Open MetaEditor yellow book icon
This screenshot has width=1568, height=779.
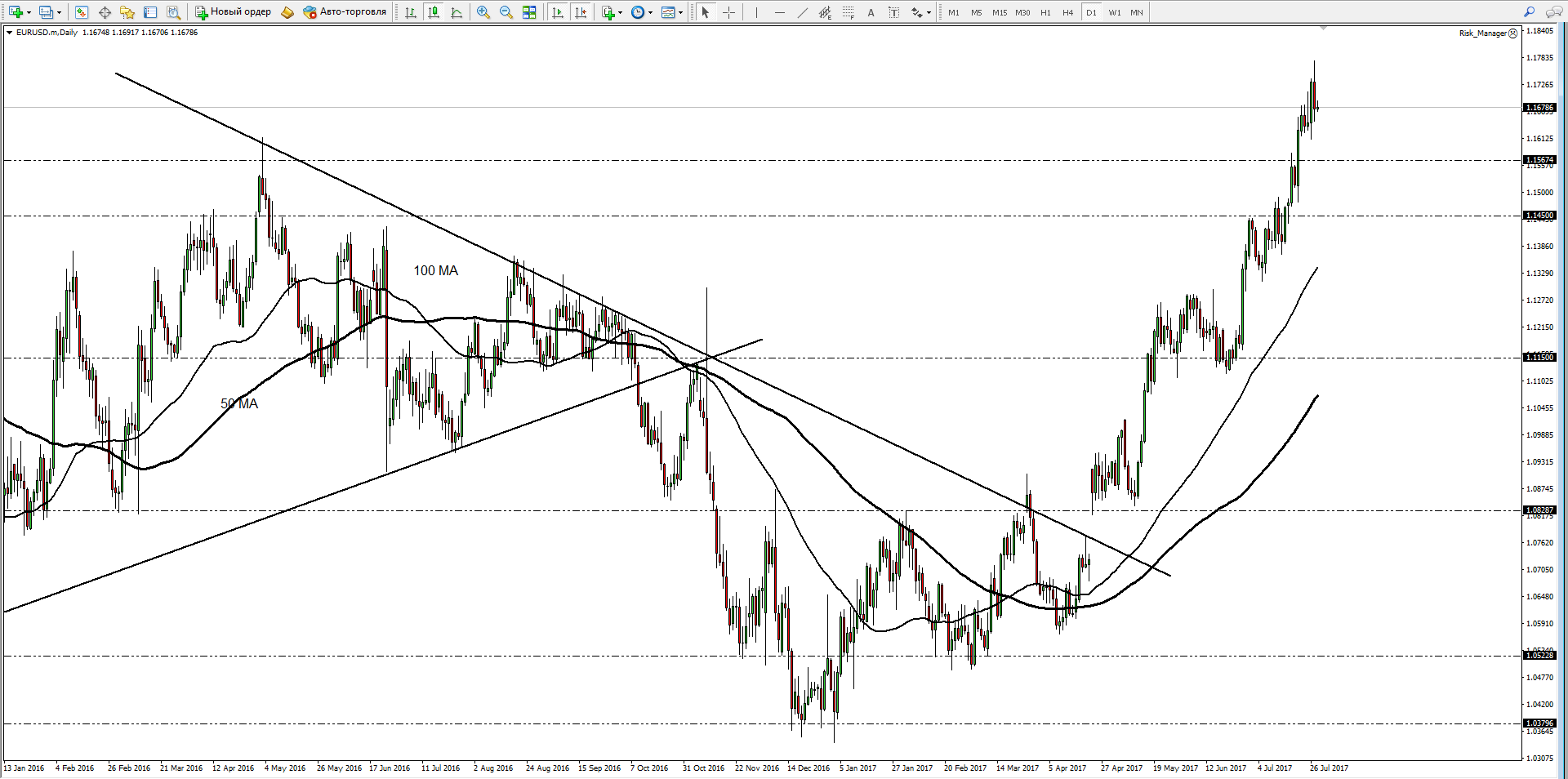[x=287, y=12]
